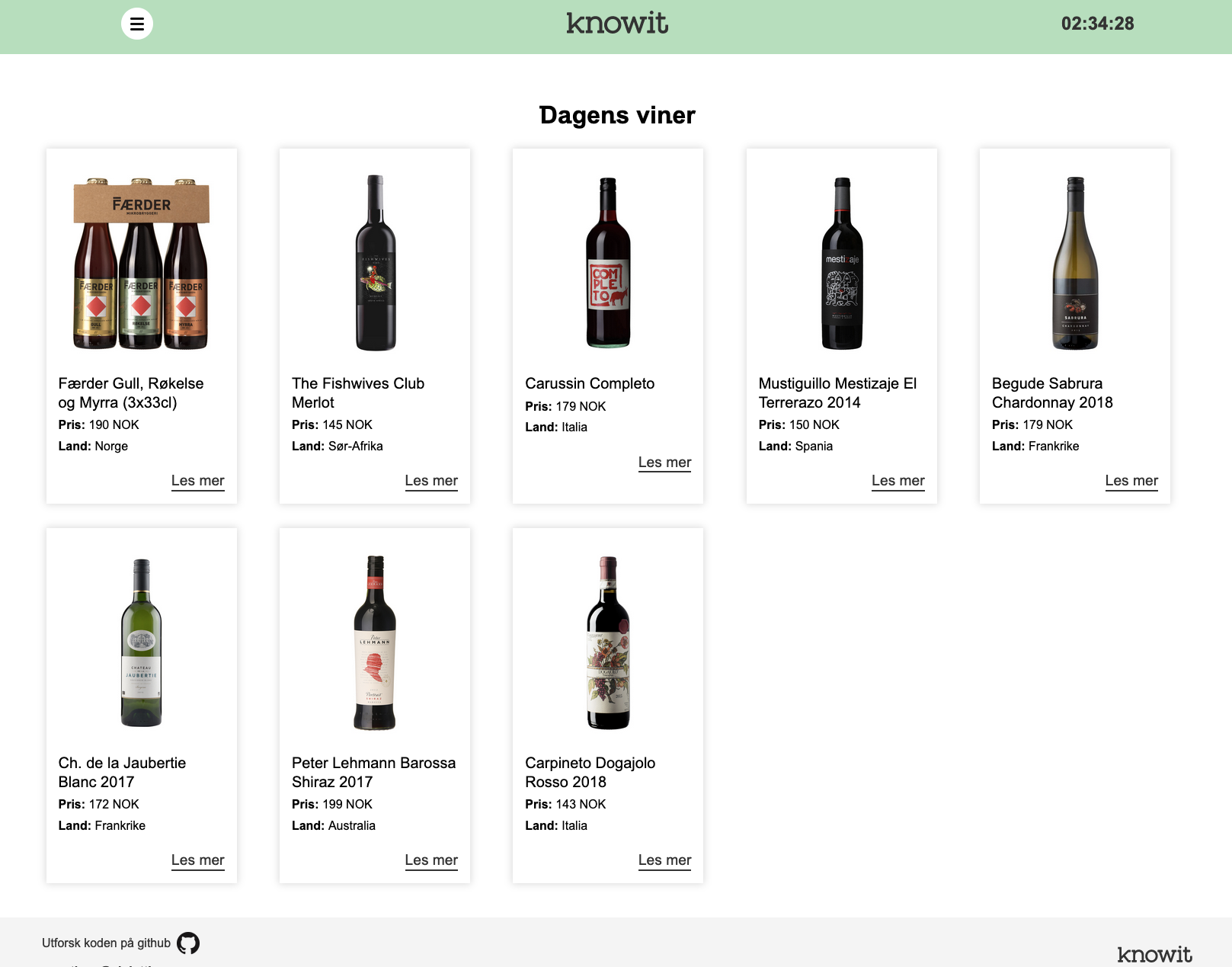
Task: Click Land: Norge text
Action: [93, 446]
